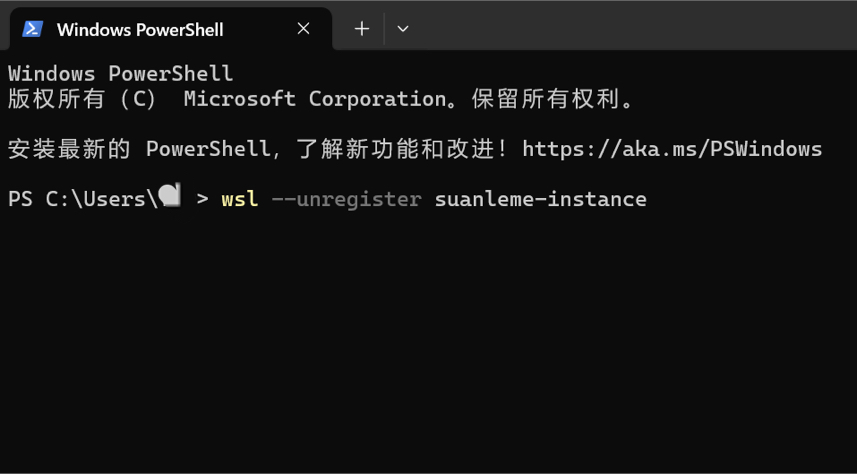Click the blue PowerShell icon in the tab
Viewport: 858px width, 474px height.
(x=32, y=29)
